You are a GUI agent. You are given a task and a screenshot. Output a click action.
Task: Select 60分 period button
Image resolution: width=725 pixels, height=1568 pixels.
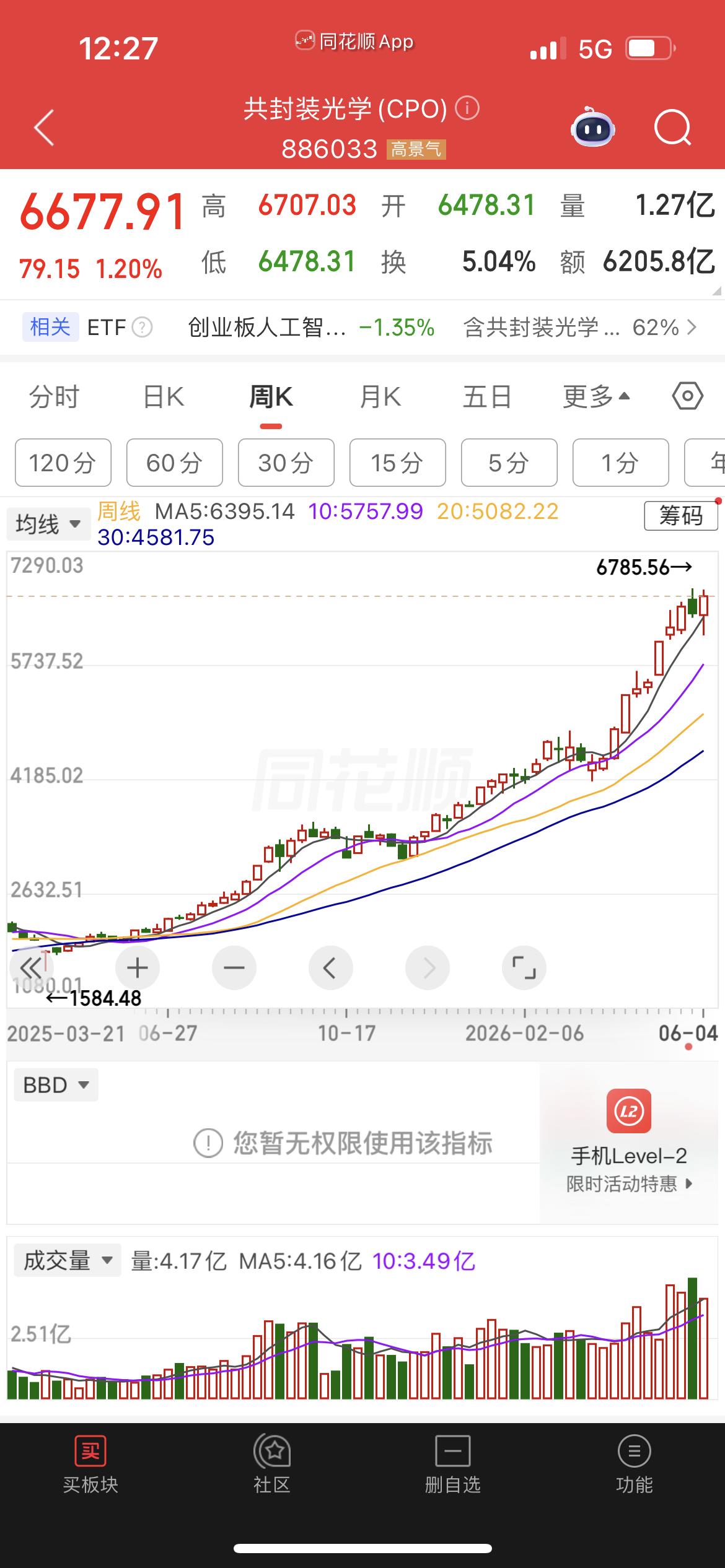175,463
